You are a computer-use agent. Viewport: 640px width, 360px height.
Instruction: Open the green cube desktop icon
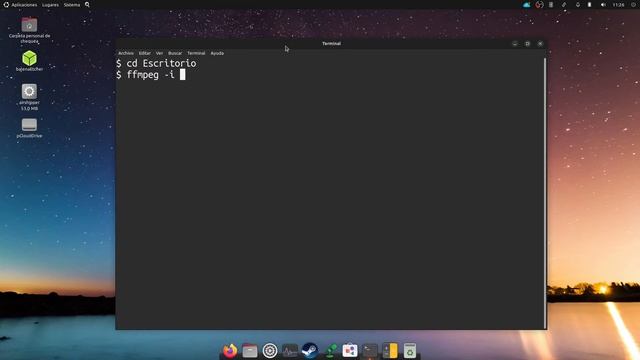pos(29,61)
